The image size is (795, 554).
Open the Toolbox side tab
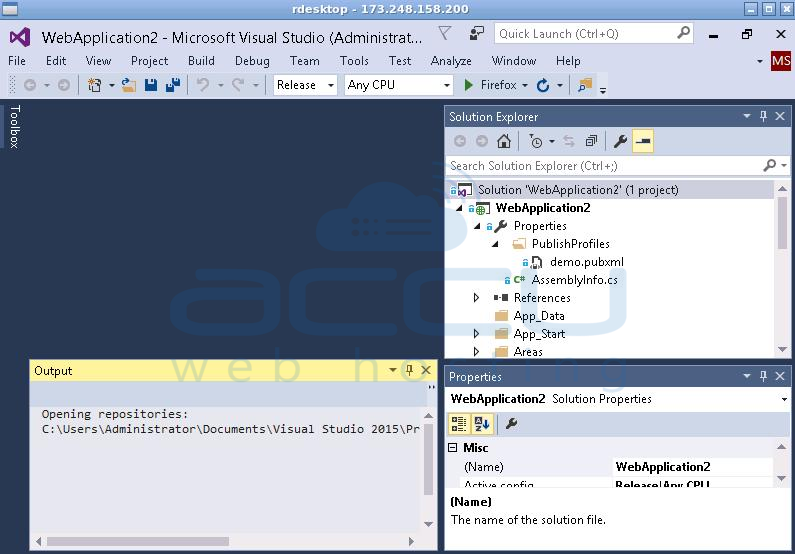pos(14,127)
